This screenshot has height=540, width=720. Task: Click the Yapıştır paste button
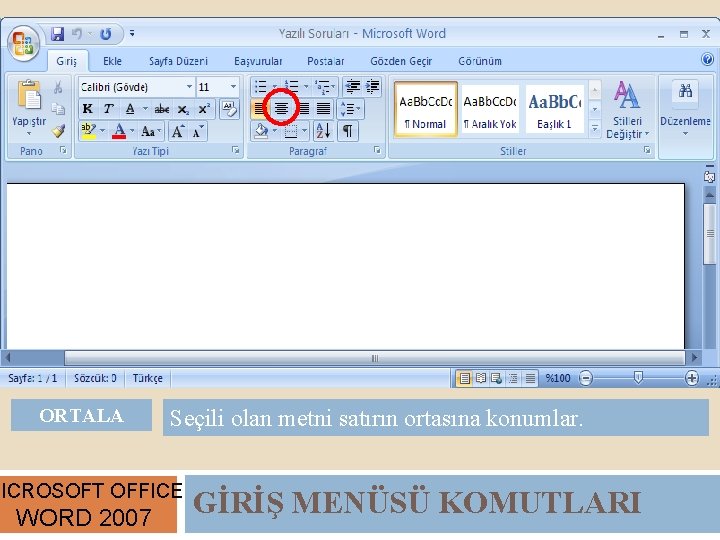[29, 108]
